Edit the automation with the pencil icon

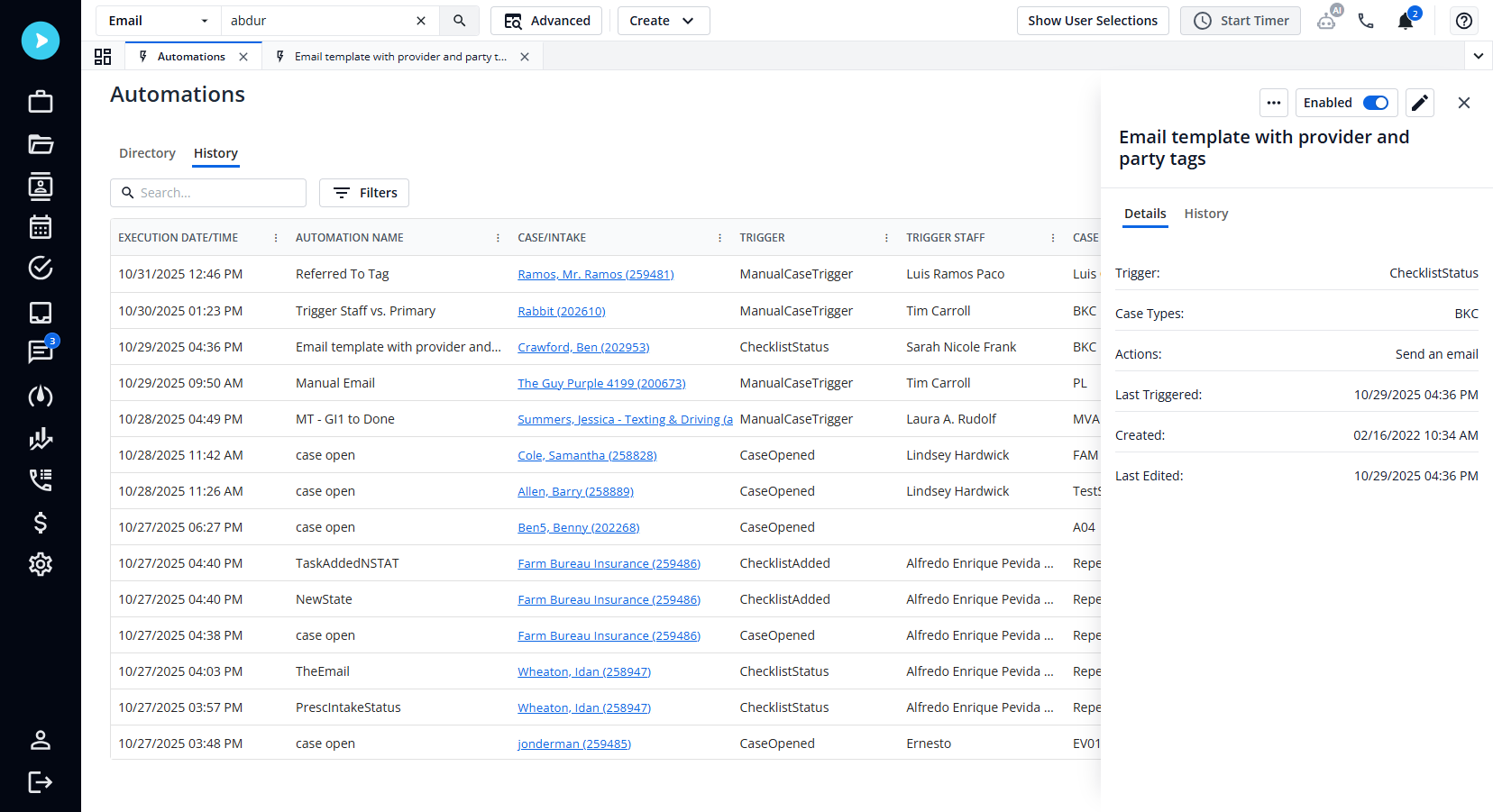[1420, 103]
